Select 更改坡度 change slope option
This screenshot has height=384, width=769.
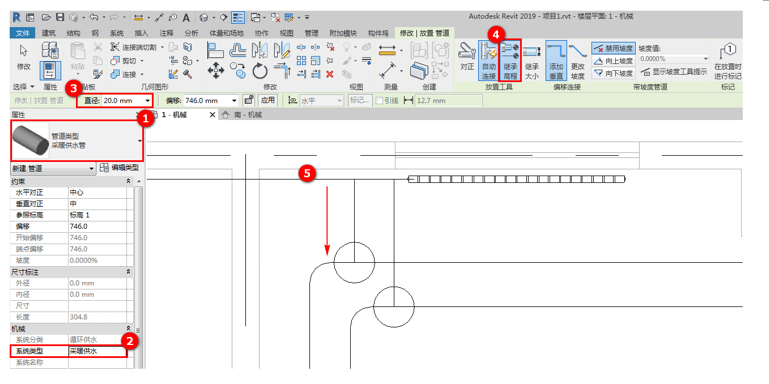click(578, 60)
